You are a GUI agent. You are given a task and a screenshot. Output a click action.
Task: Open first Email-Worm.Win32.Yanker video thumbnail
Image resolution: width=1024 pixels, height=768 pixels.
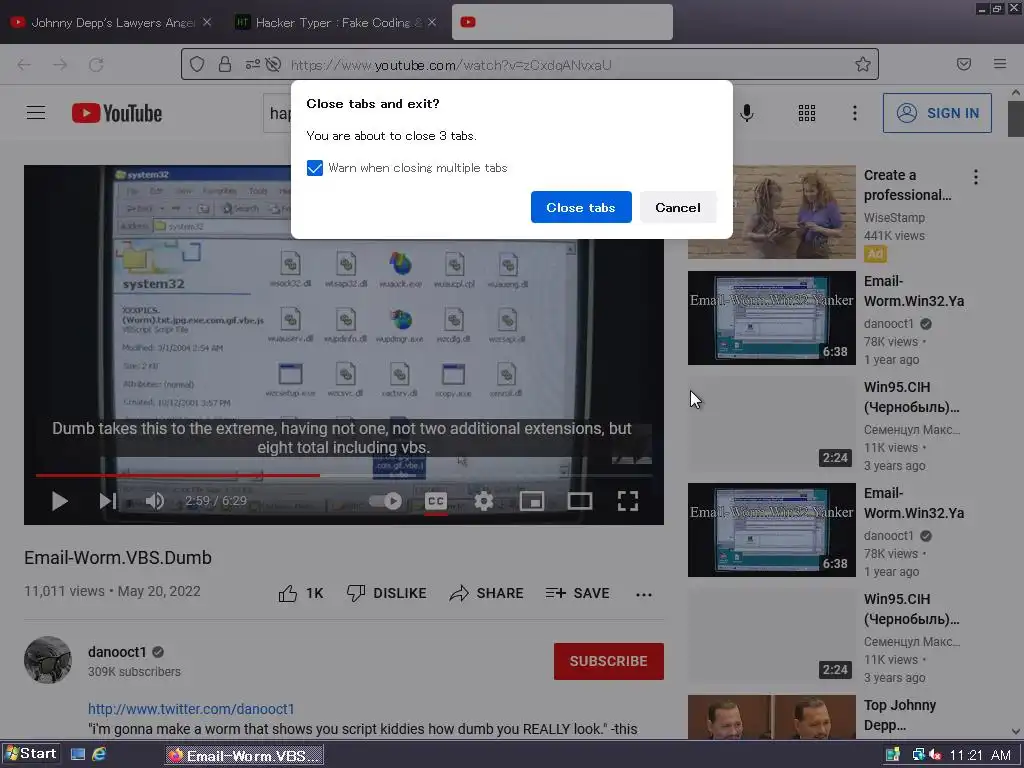click(771, 318)
